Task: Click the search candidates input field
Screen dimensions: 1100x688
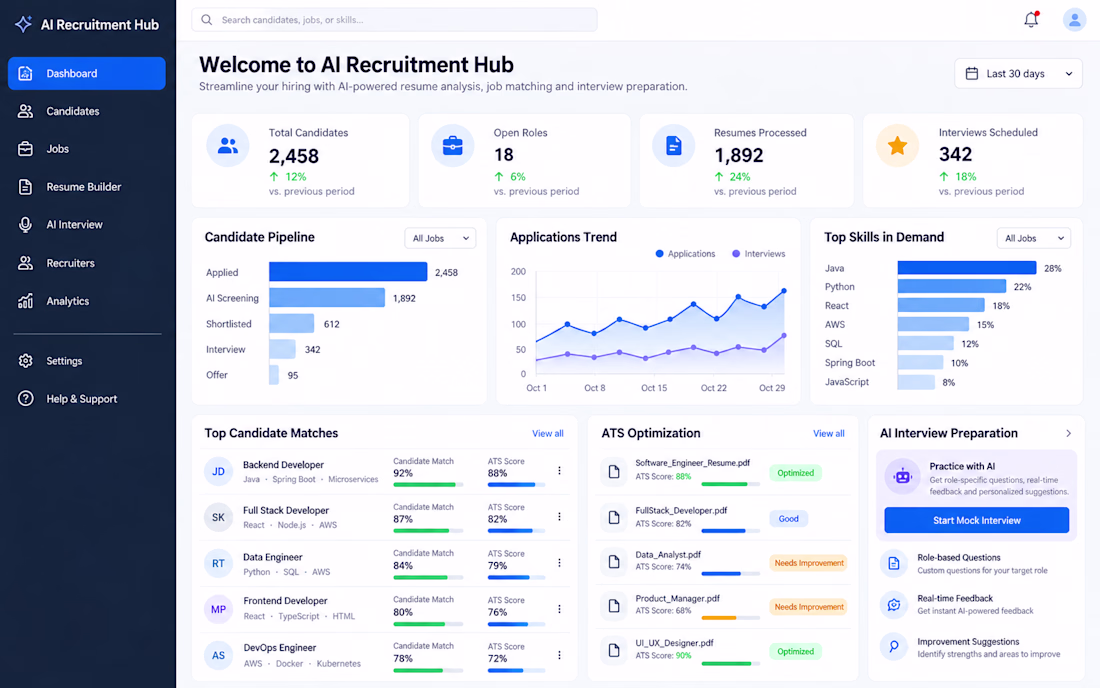Action: 394,20
